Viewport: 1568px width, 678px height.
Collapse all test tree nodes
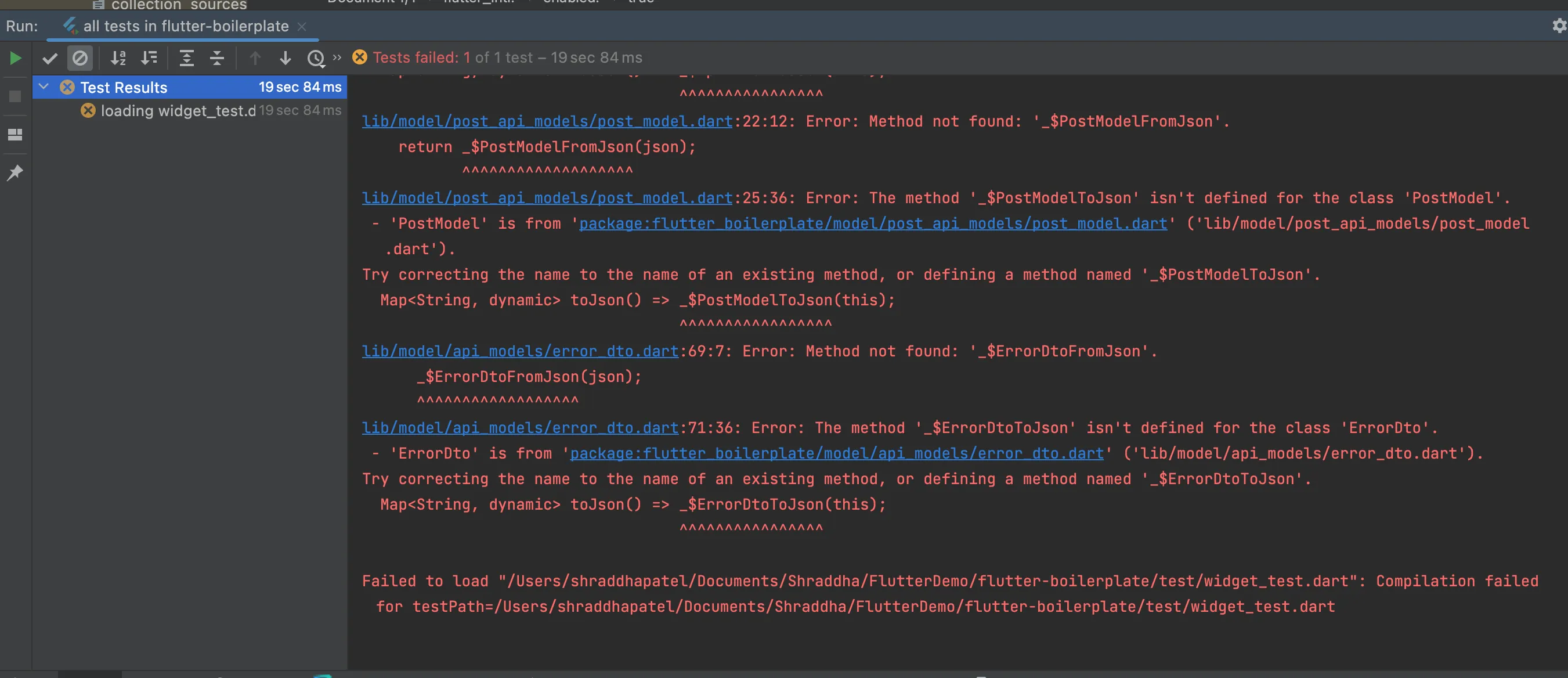click(217, 59)
